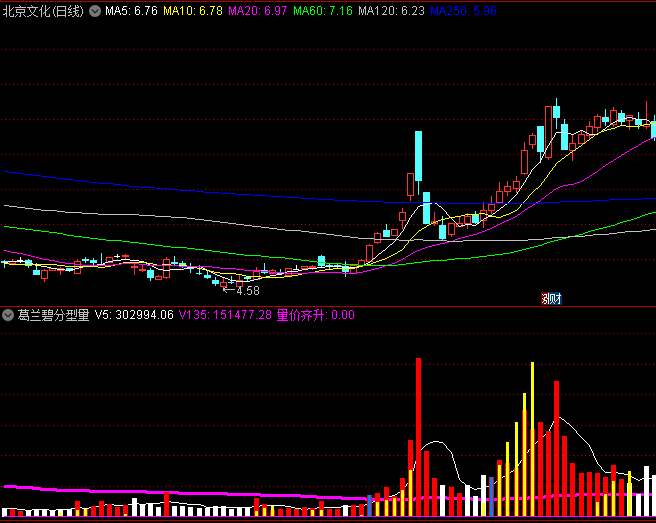The image size is (656, 523).
Task: Click the 量价齐升: 0.00 value
Action: pos(315,315)
